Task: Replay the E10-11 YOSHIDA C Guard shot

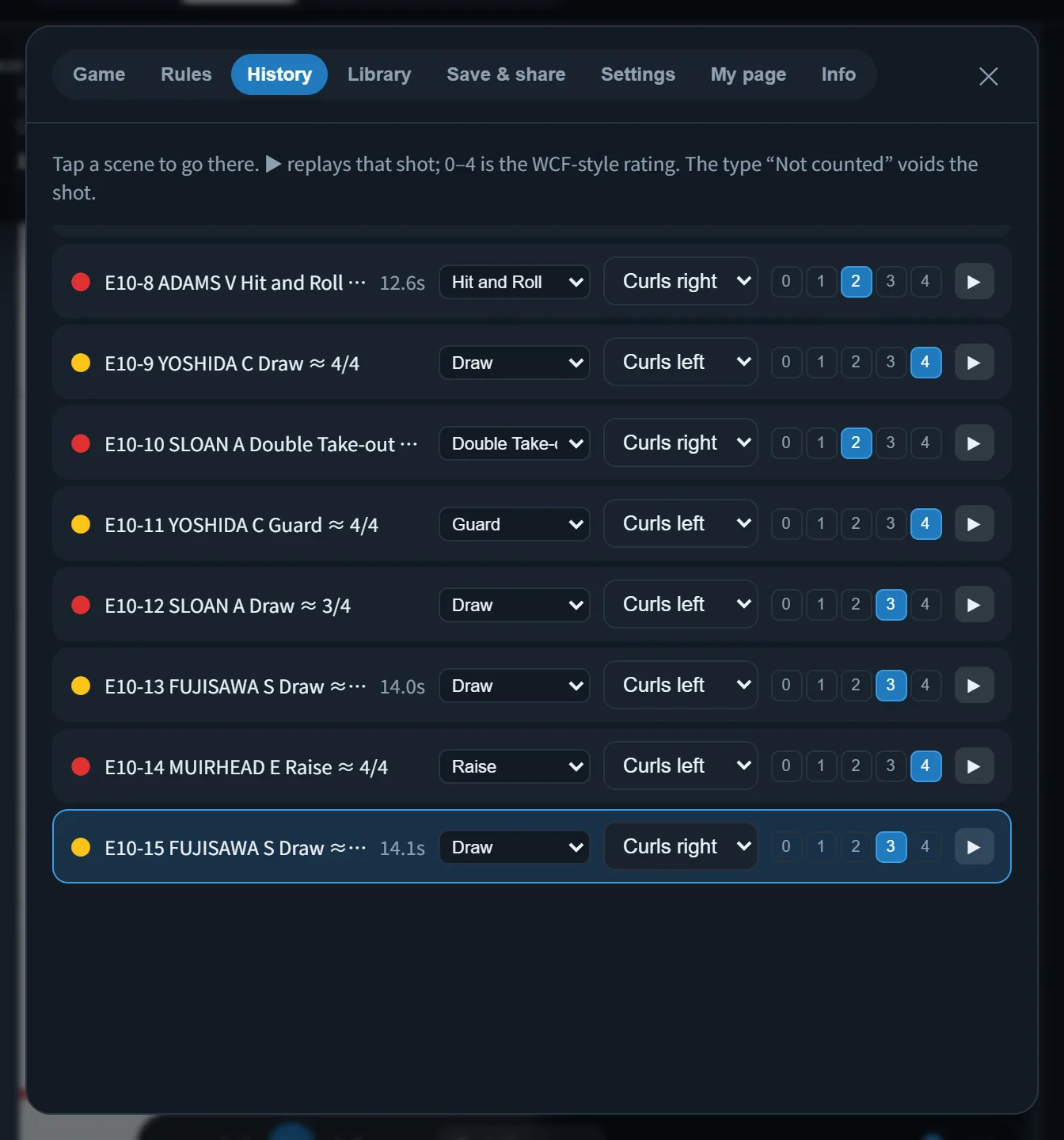Action: click(974, 524)
